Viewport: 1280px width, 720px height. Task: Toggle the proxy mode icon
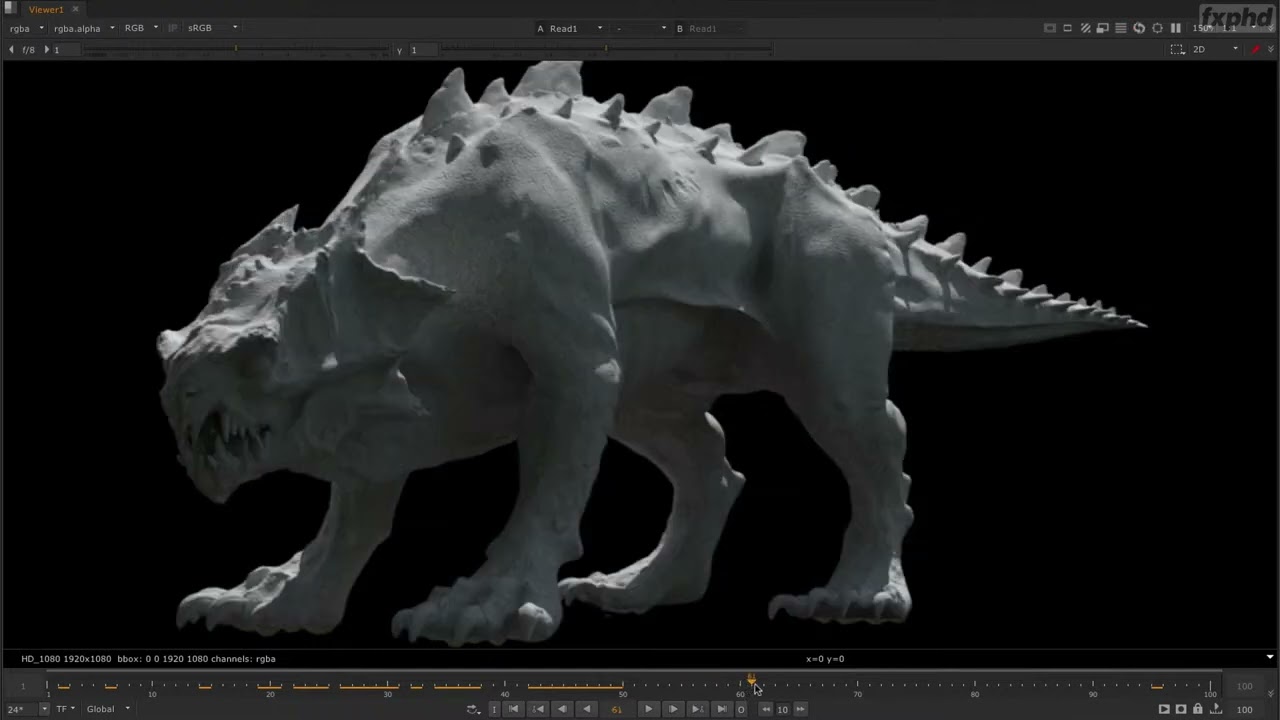(x=1086, y=28)
